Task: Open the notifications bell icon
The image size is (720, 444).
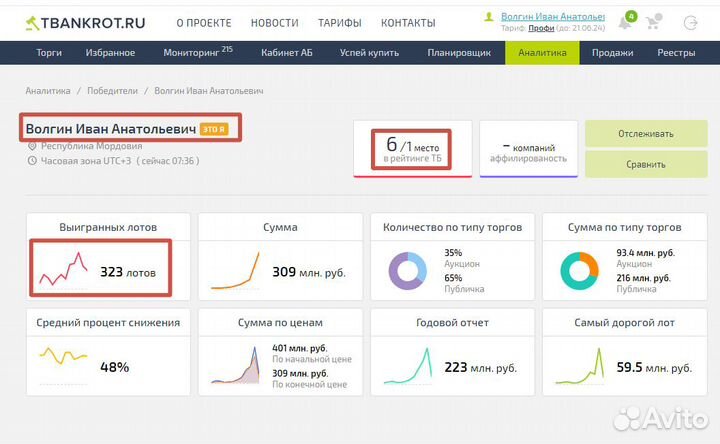Action: tap(625, 23)
